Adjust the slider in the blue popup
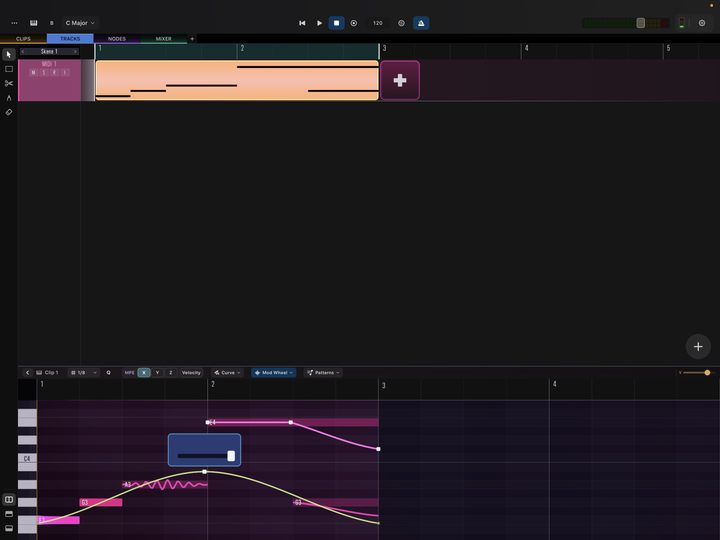This screenshot has width=720, height=540. pos(231,456)
